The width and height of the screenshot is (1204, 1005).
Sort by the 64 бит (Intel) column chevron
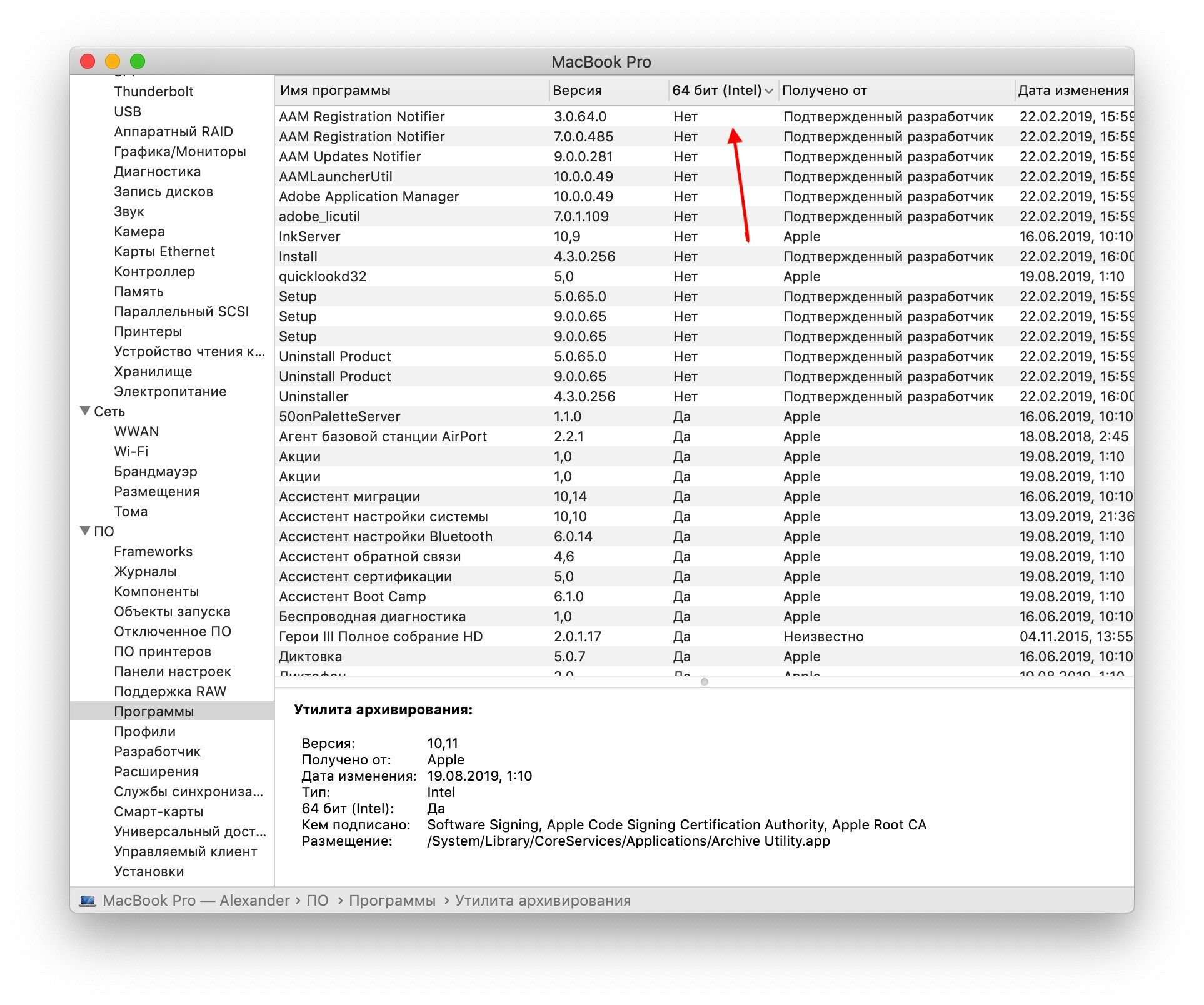(769, 91)
